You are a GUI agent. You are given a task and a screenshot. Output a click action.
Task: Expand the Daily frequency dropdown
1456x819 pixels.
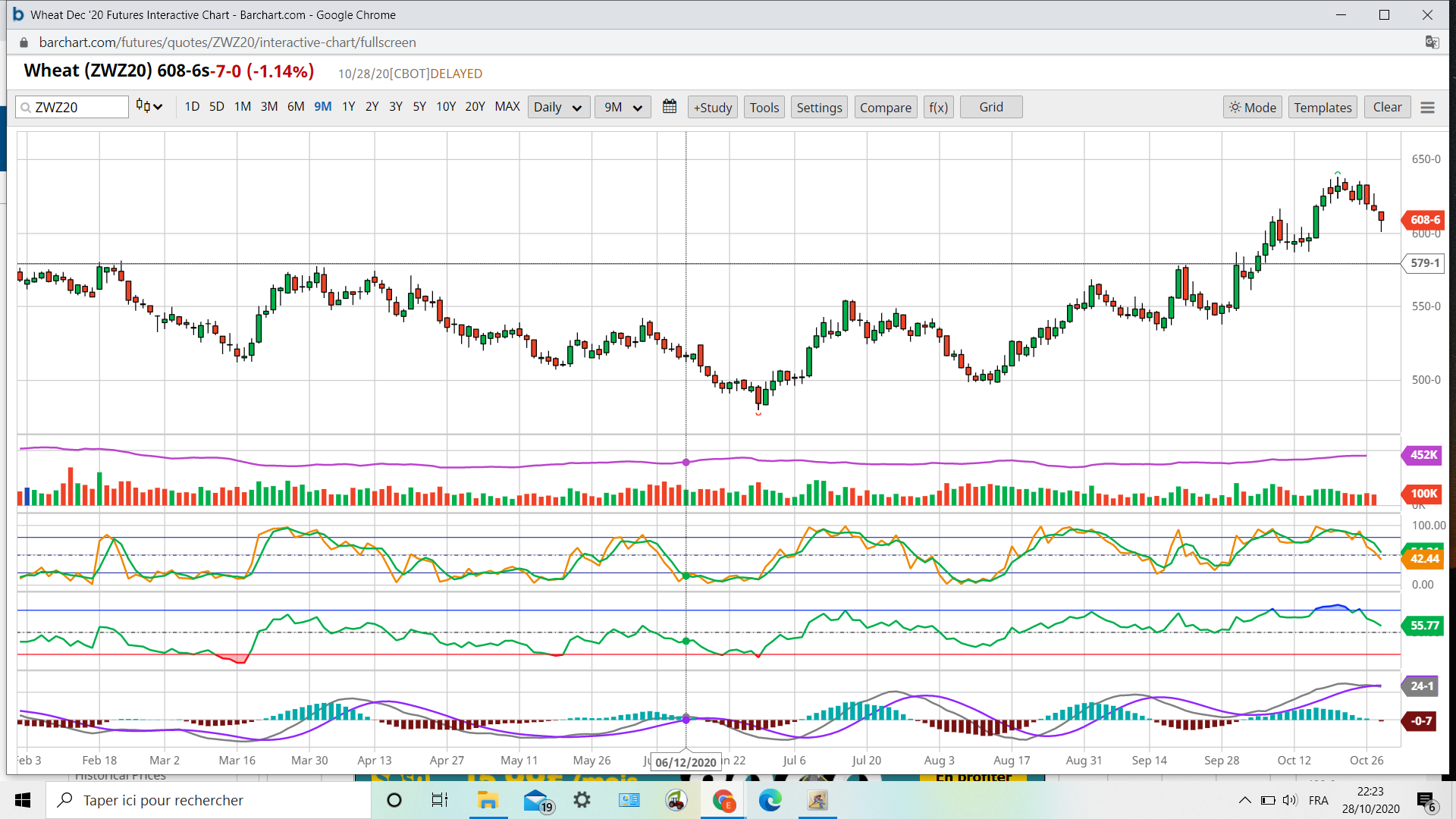[557, 107]
